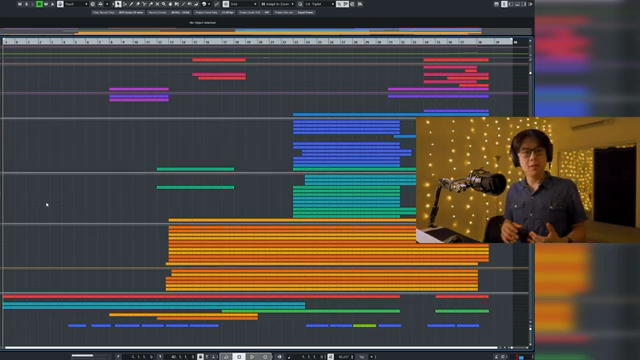Select the Line tool

point(183,4)
